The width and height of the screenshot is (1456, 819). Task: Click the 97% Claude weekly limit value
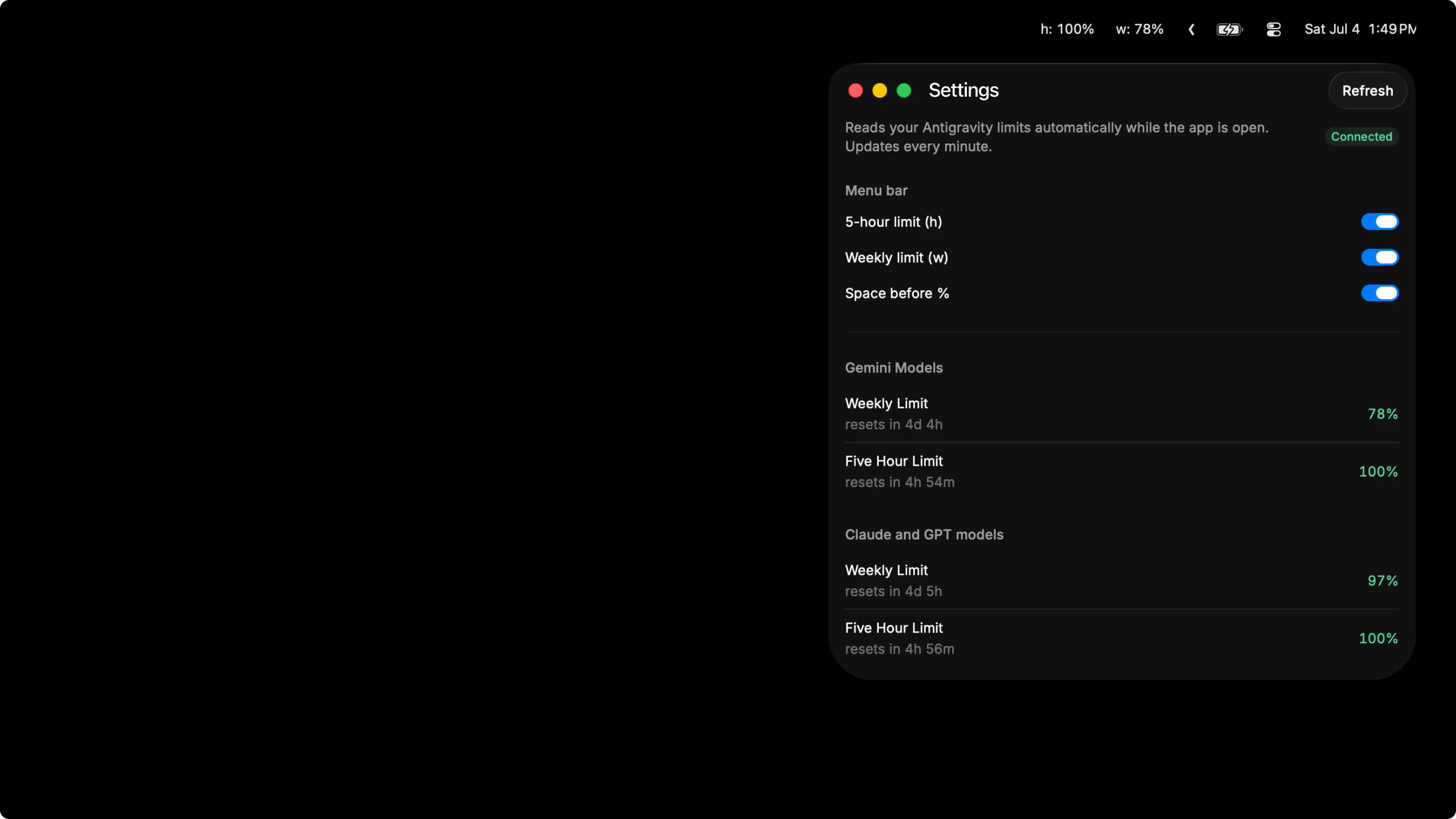point(1383,581)
